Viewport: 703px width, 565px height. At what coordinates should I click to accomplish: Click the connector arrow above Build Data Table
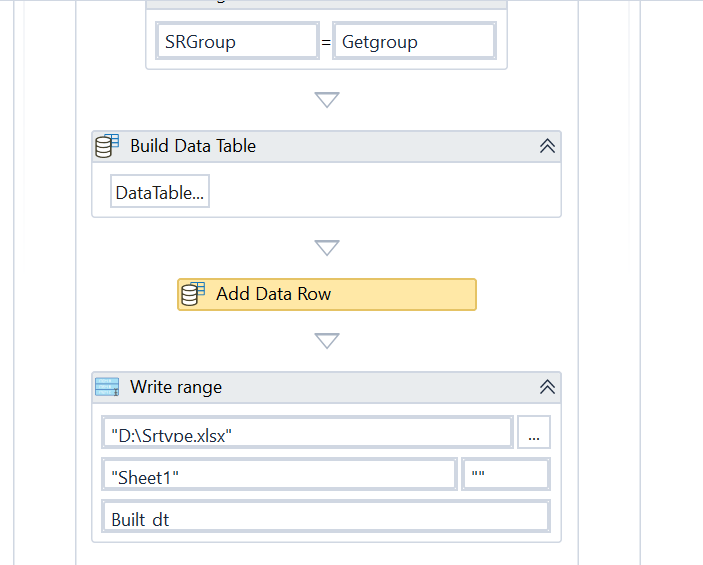pyautogui.click(x=327, y=100)
